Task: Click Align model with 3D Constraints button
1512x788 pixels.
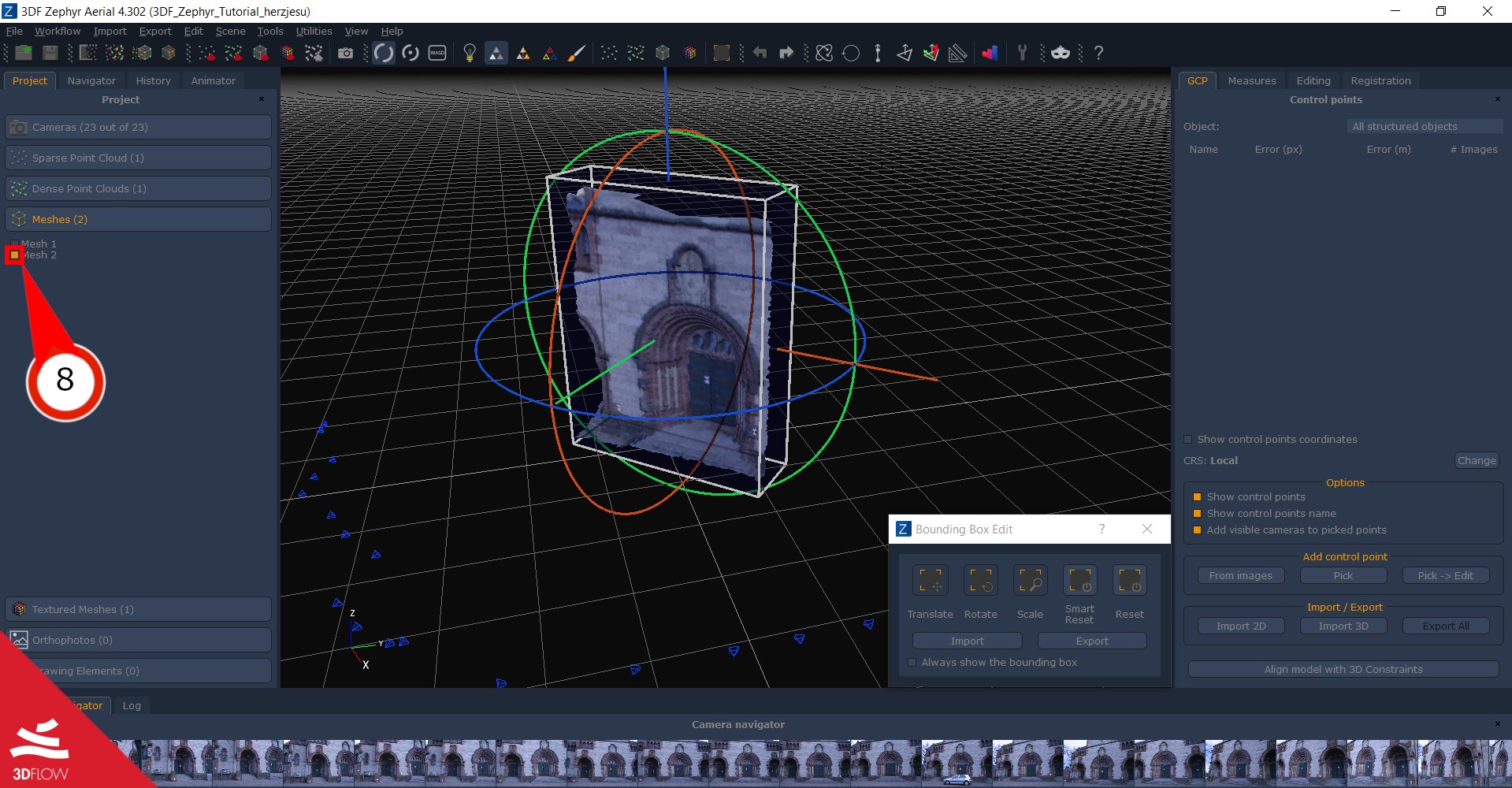Action: pyautogui.click(x=1343, y=669)
